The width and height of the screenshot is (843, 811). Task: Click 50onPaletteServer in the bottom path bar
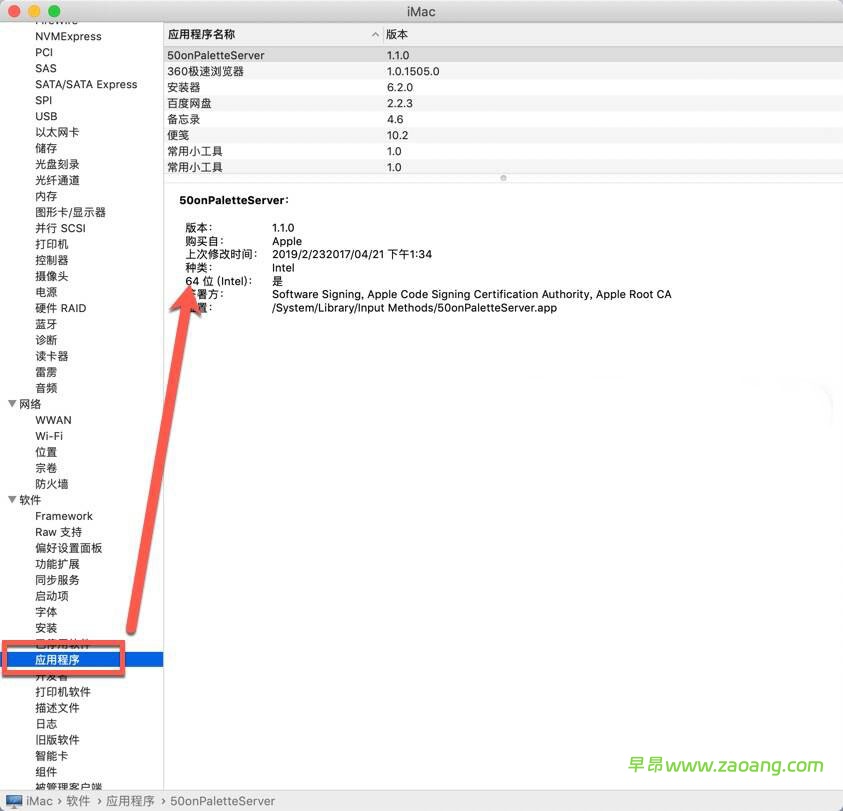tap(222, 801)
